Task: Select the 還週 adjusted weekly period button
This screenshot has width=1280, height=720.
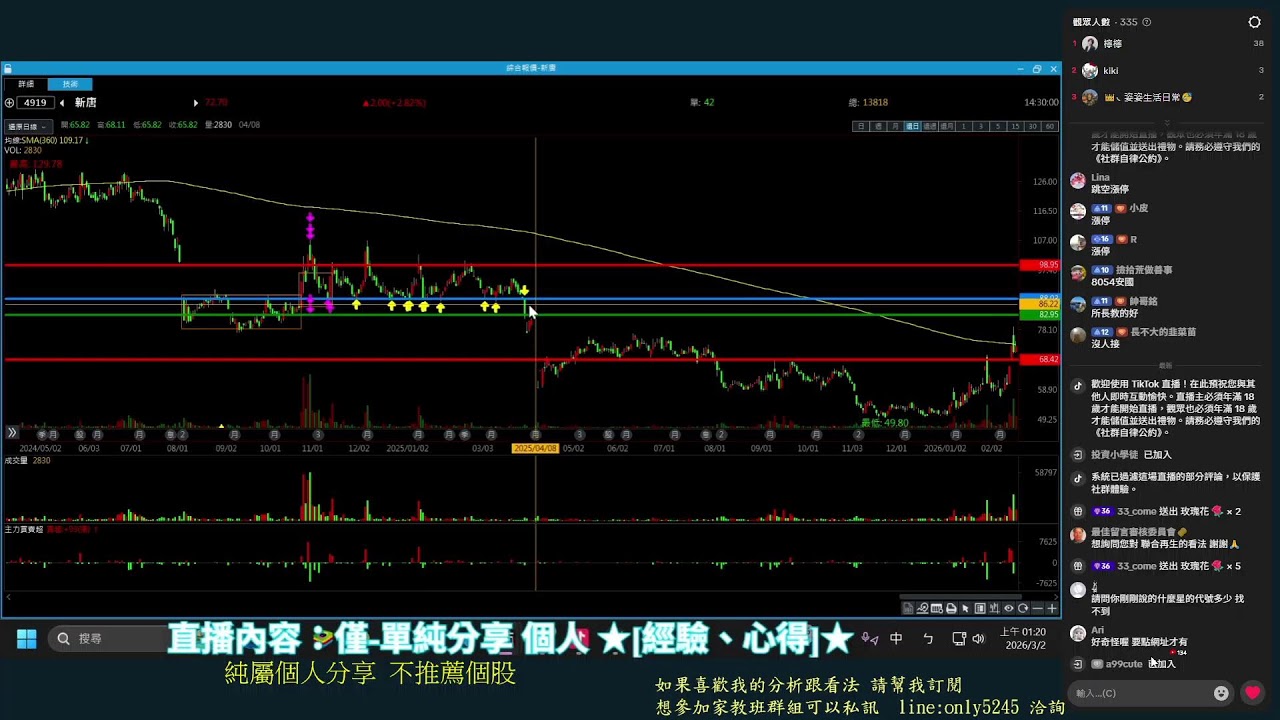Action: (x=930, y=127)
